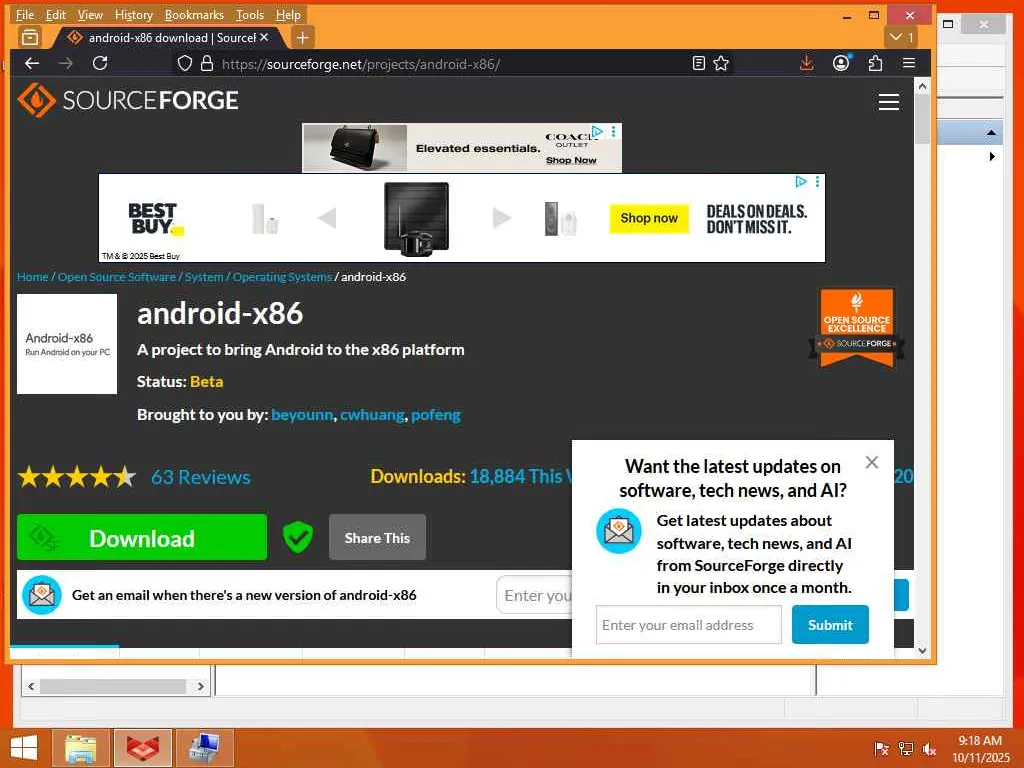Open the extensions puzzle icon
The image size is (1024, 768).
875,63
